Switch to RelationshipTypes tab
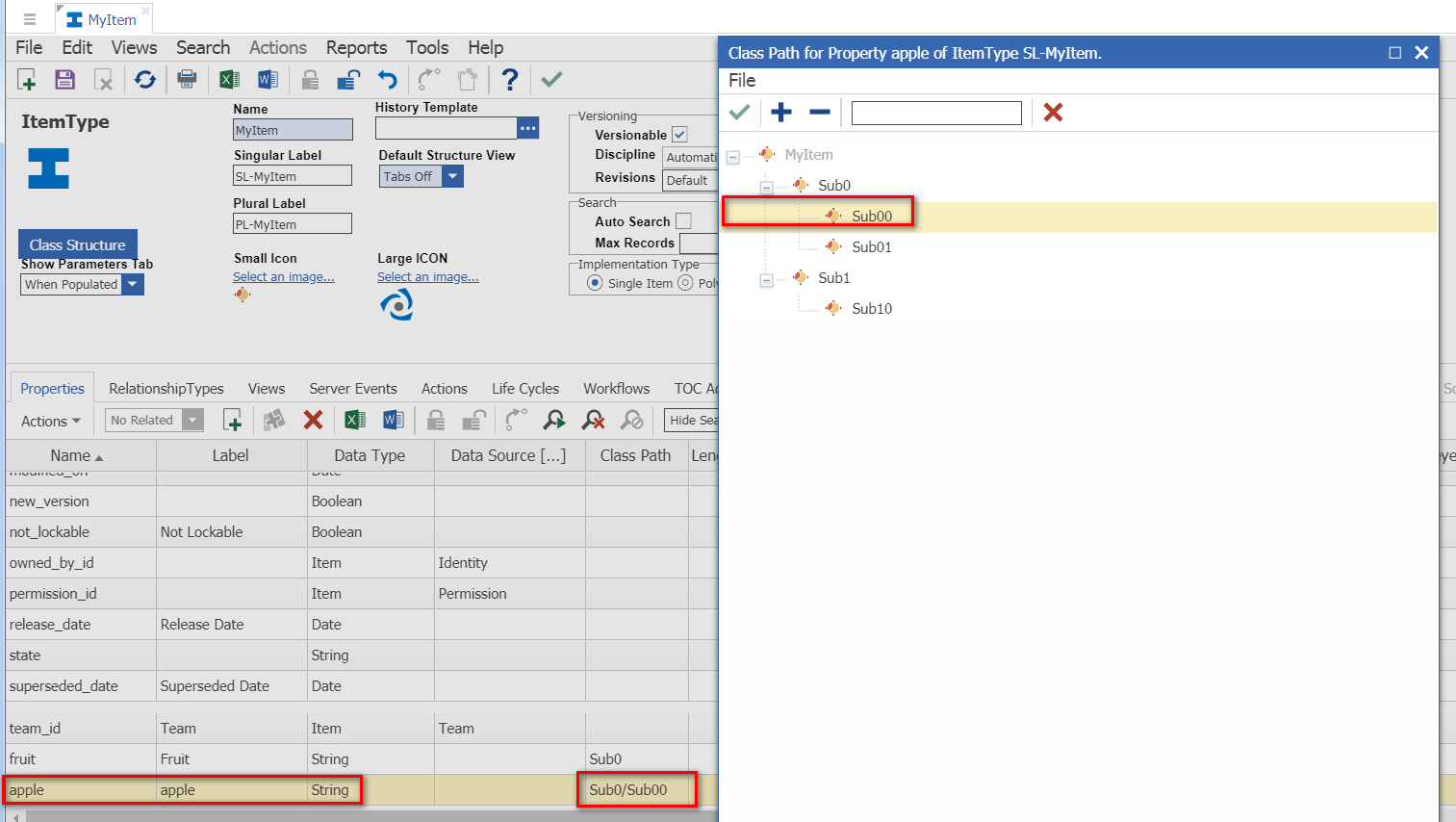 tap(166, 388)
